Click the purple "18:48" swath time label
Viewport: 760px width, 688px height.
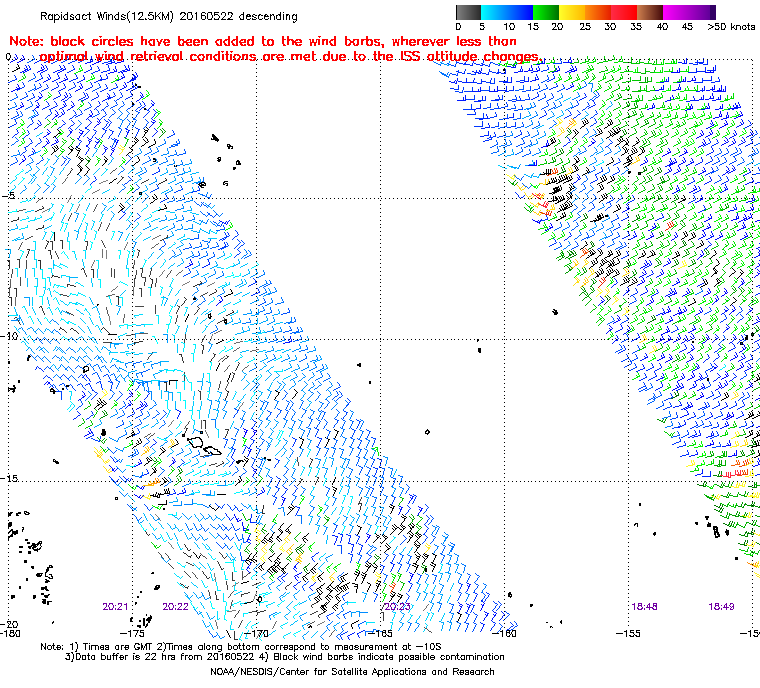pos(644,607)
